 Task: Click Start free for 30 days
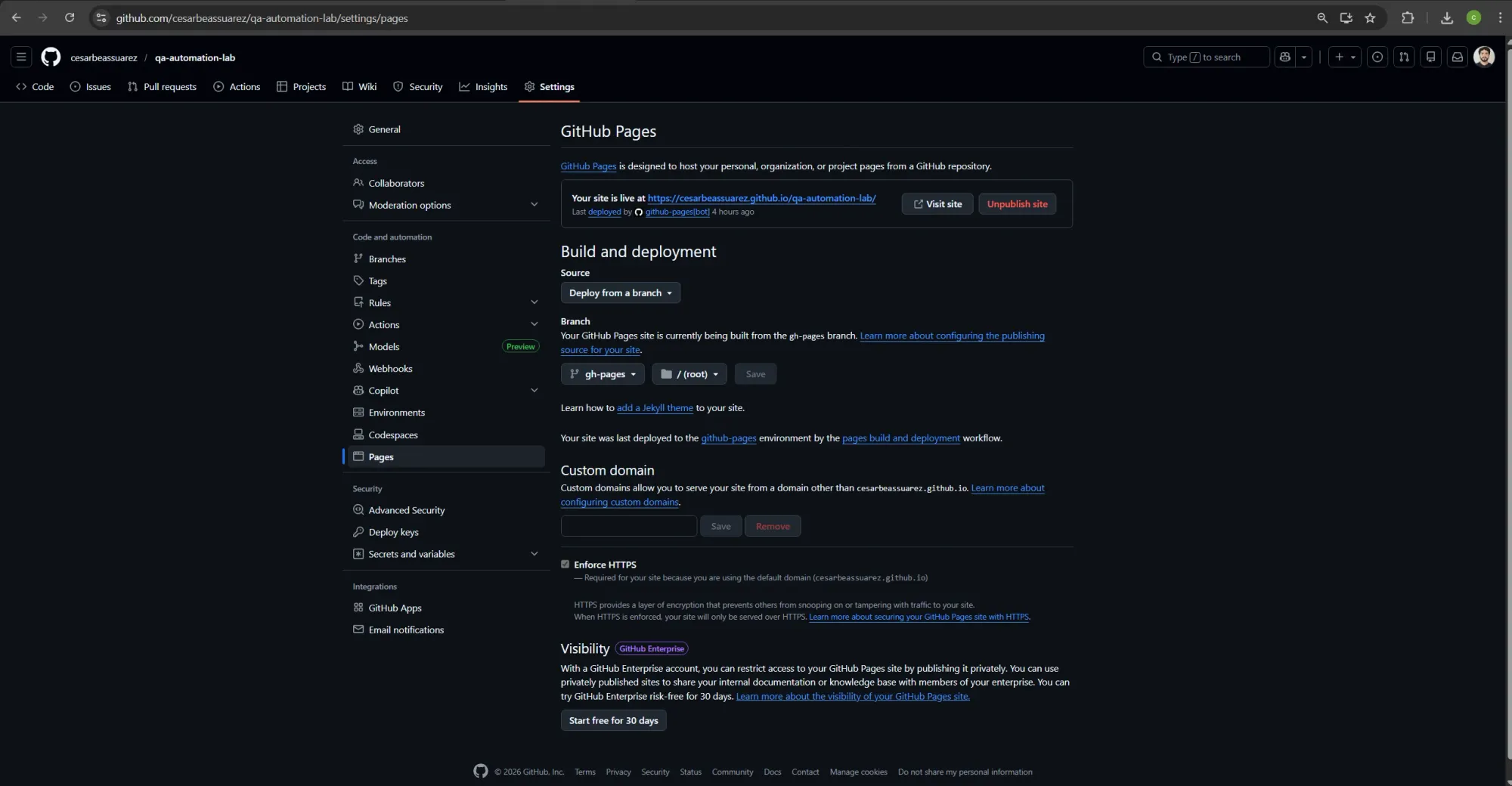612,720
